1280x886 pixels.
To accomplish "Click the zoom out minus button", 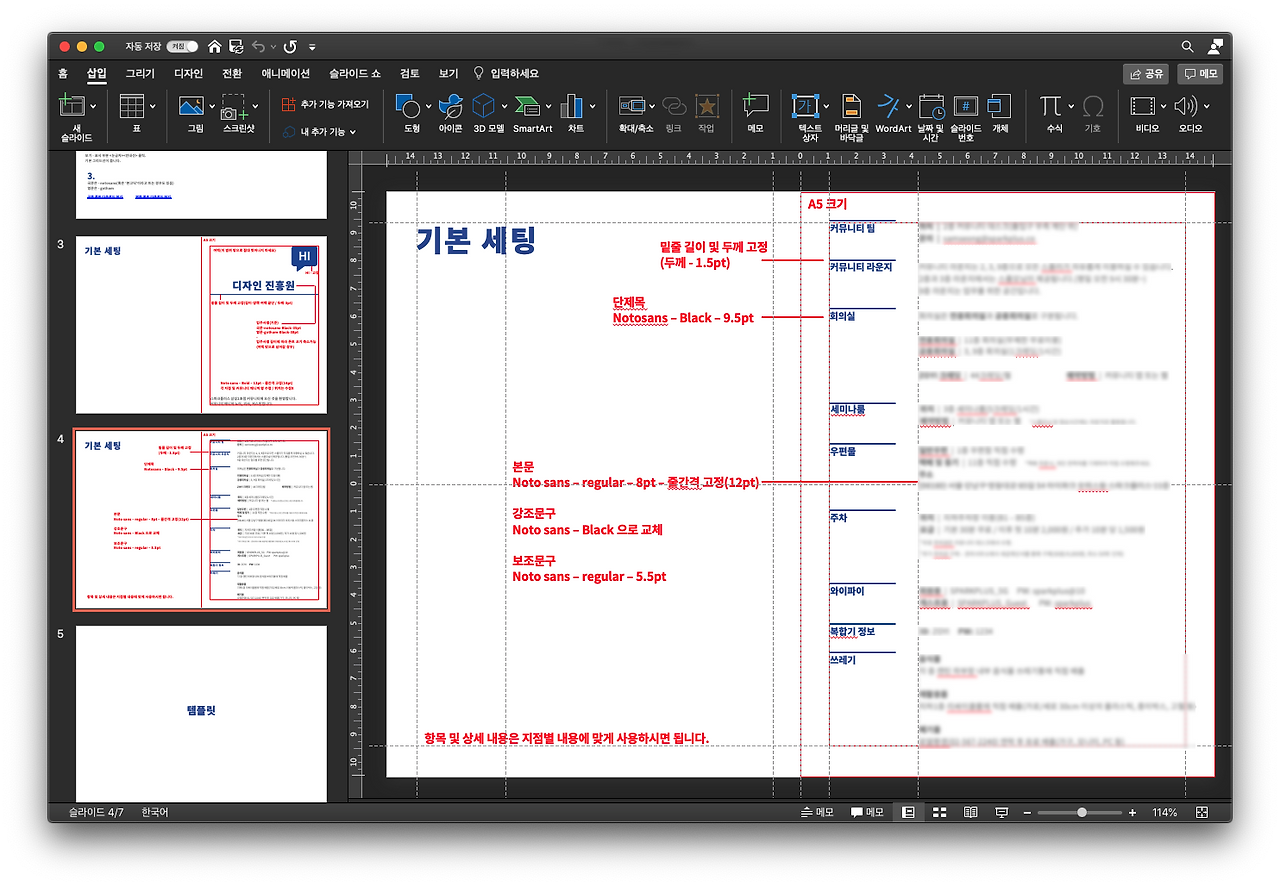I will pyautogui.click(x=1027, y=813).
